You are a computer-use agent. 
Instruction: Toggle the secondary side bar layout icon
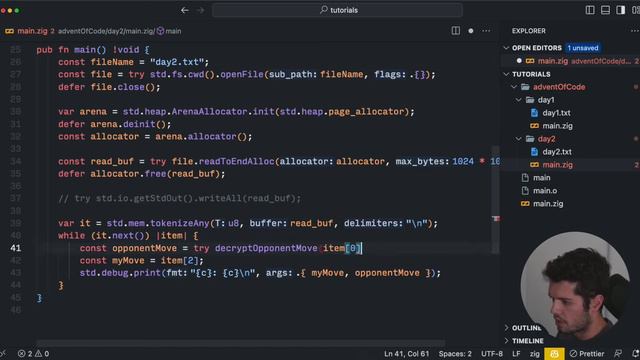[x=620, y=10]
